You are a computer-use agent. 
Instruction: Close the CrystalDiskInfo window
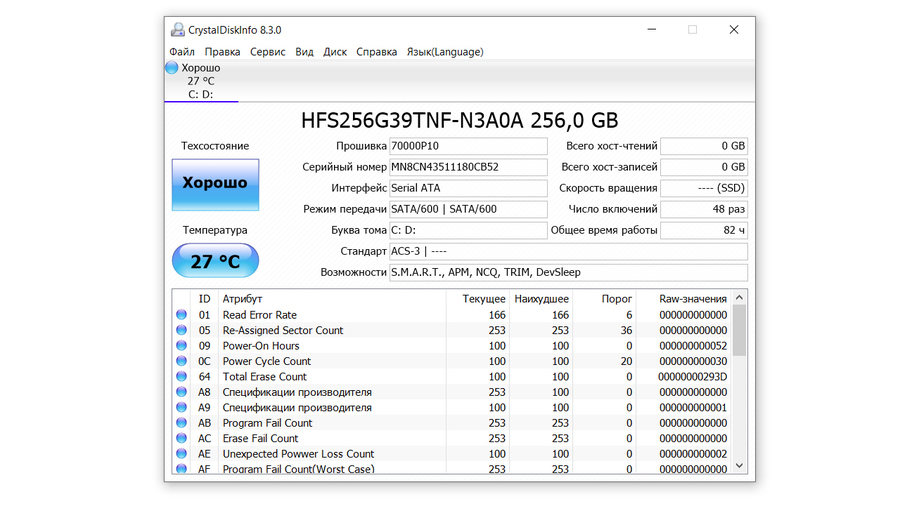[x=734, y=29]
